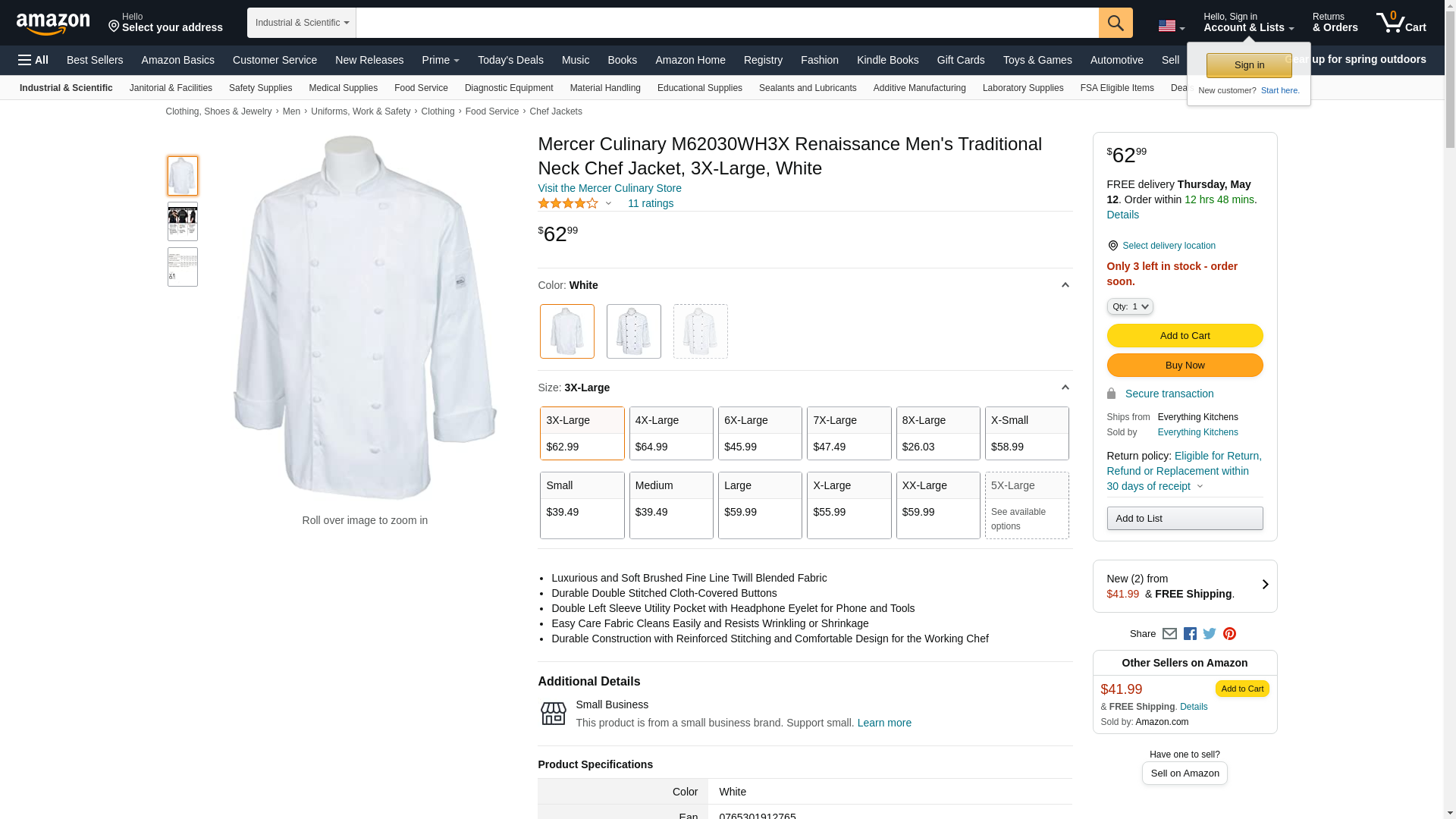Open the shopping cart
The image size is (1456, 819).
(x=1401, y=23)
